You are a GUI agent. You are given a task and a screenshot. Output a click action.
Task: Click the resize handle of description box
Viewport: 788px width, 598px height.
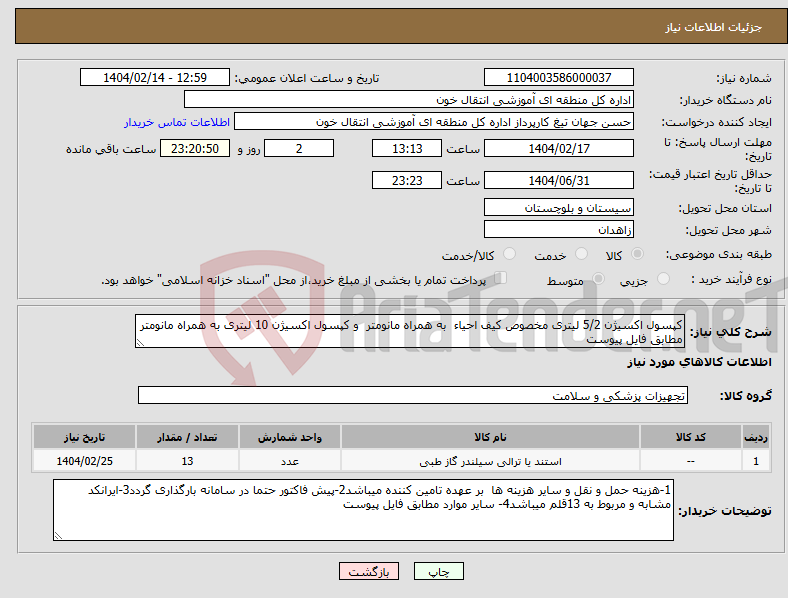[140, 343]
